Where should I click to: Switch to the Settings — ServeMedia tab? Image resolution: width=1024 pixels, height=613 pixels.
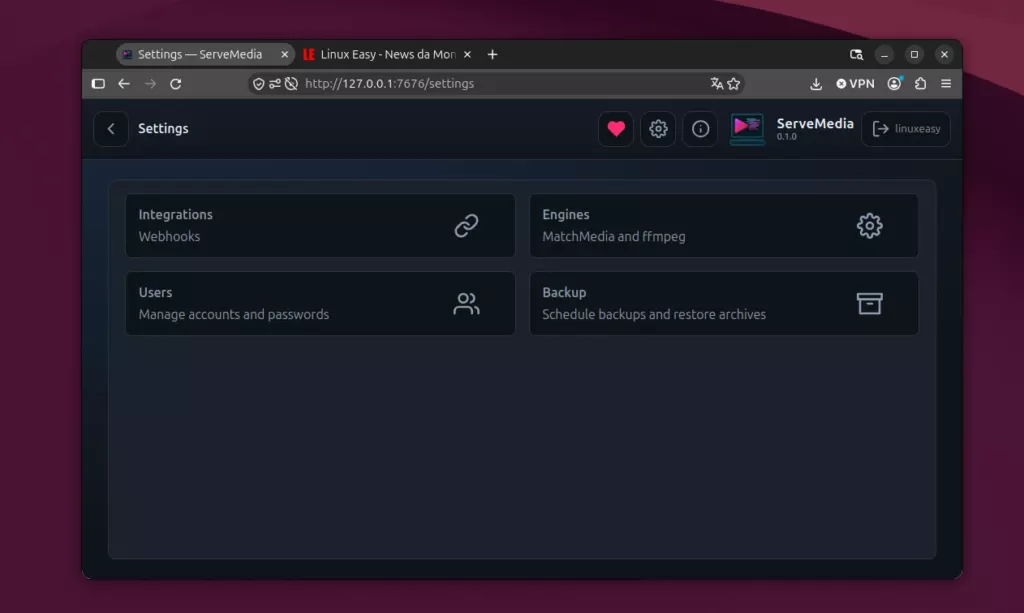(205, 54)
